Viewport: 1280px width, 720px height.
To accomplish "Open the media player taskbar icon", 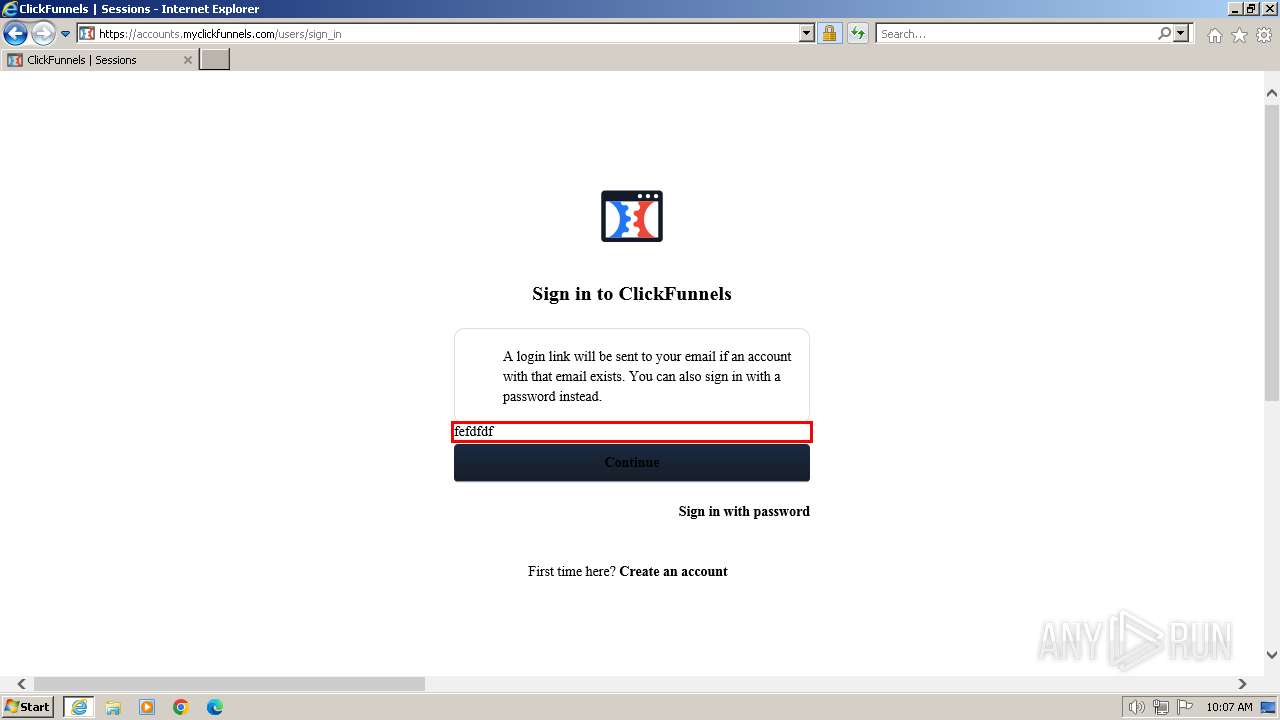I will tap(147, 707).
